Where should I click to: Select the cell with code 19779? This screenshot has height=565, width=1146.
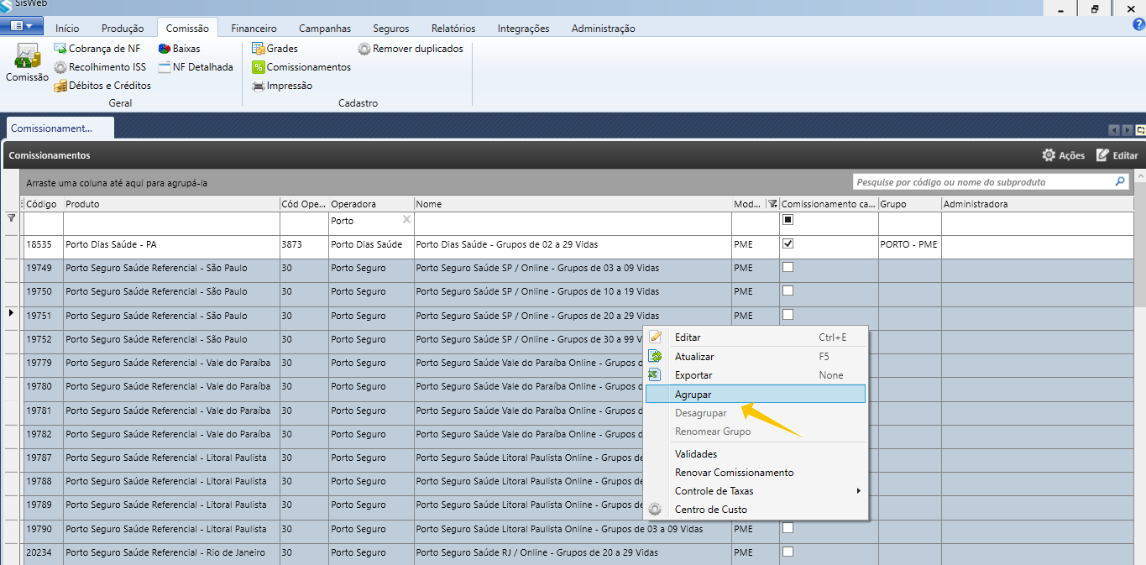43,363
